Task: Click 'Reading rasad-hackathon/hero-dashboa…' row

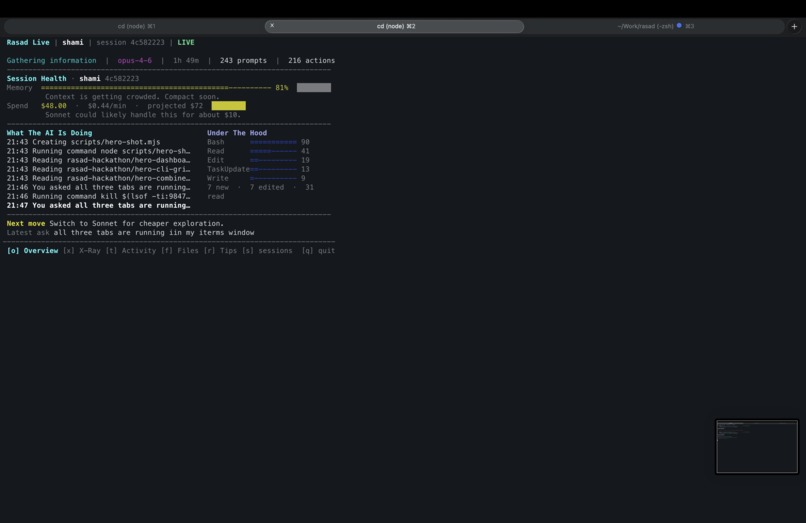Action: (98, 160)
